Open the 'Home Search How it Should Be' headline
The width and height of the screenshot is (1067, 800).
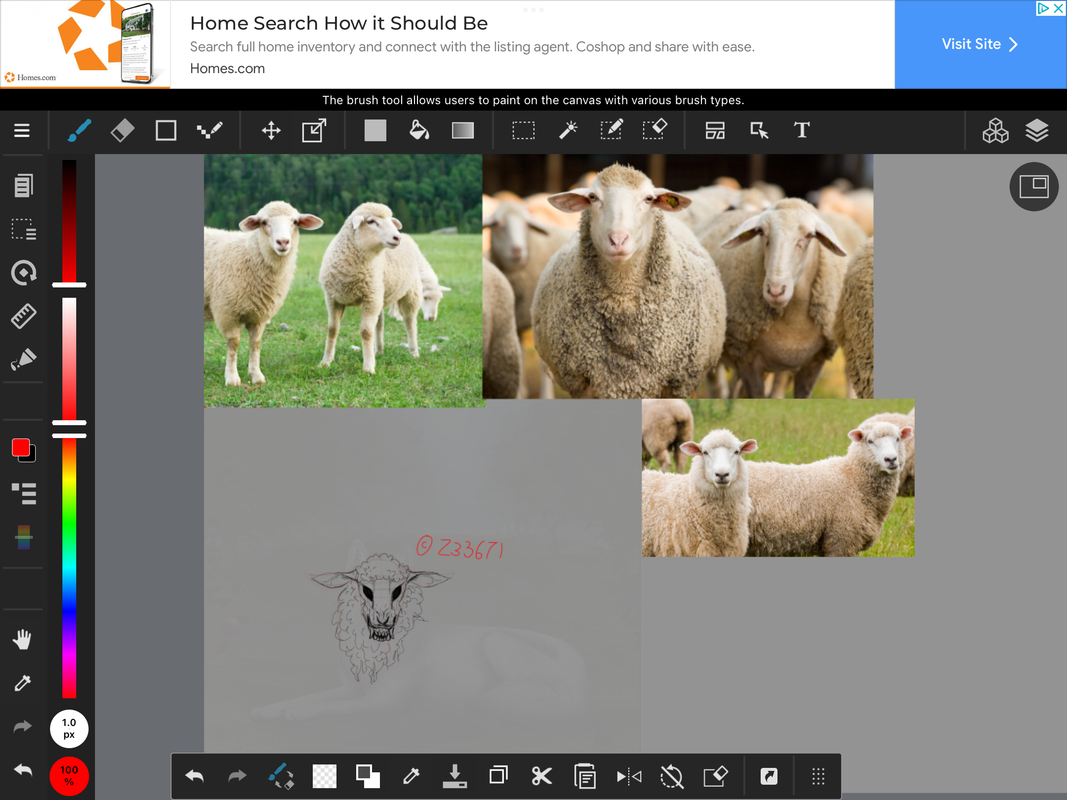pos(339,23)
